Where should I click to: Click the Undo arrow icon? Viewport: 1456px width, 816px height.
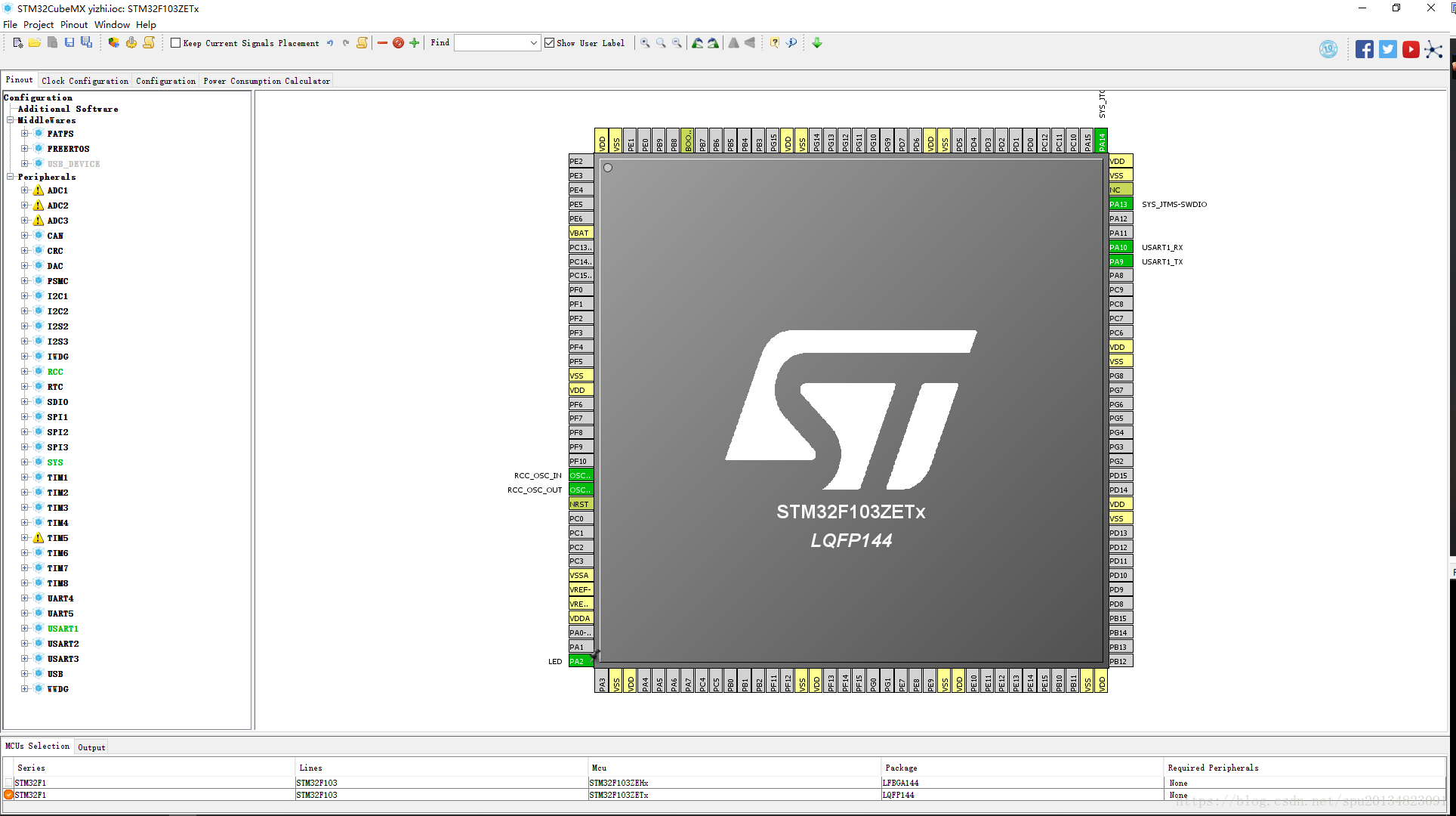click(x=330, y=43)
